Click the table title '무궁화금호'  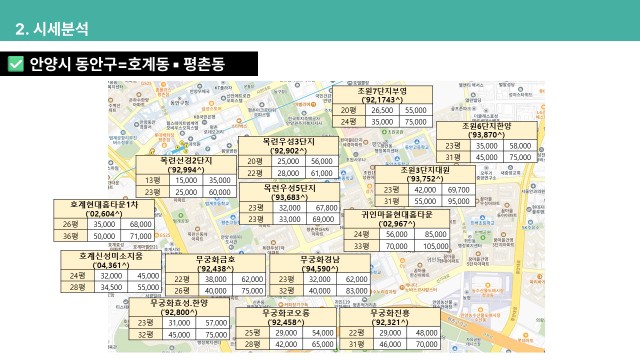click(216, 259)
